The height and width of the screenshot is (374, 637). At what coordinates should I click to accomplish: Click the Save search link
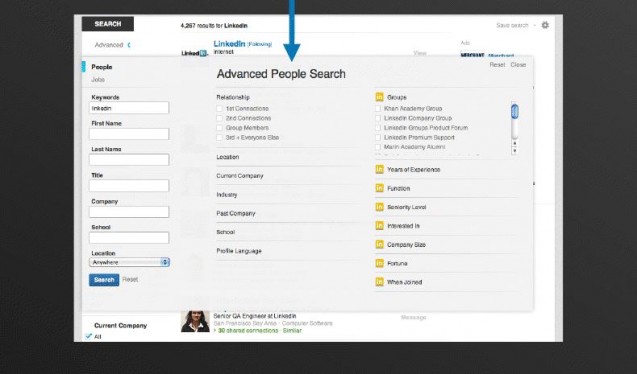coord(512,25)
